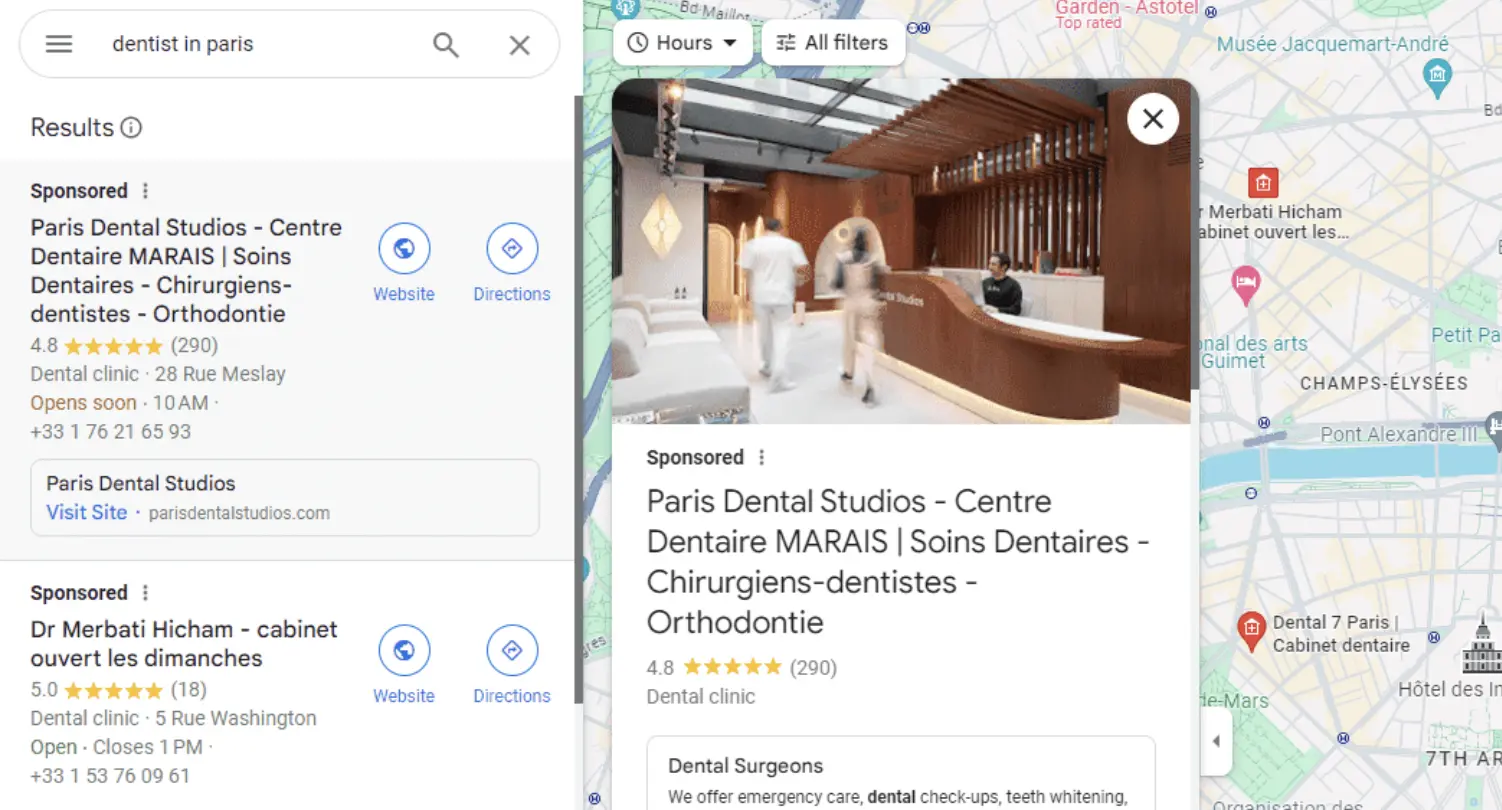Click the Dental Surgeons description box
The width and height of the screenshot is (1502, 810).
coord(901,773)
